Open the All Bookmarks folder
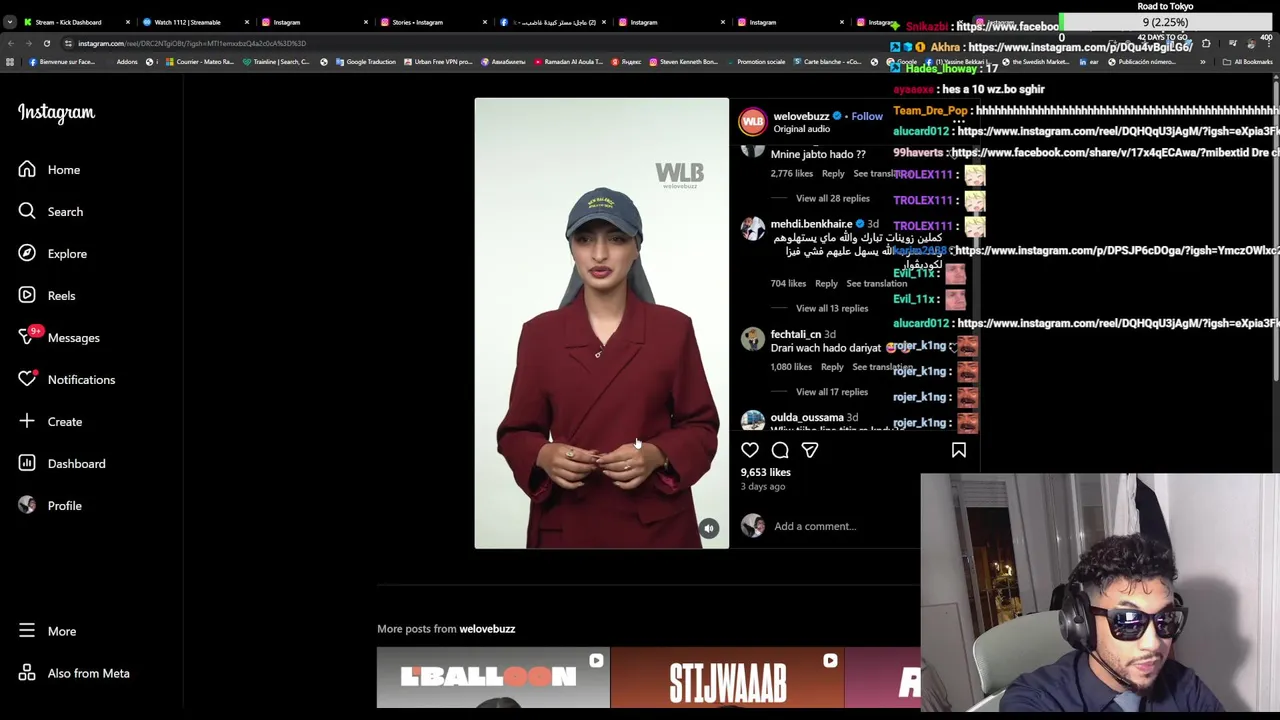 1248,62
